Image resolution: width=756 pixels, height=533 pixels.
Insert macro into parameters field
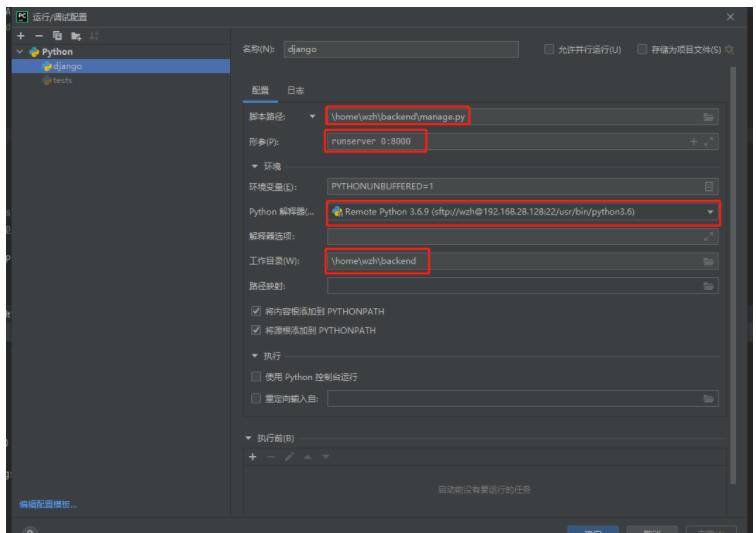click(x=693, y=141)
